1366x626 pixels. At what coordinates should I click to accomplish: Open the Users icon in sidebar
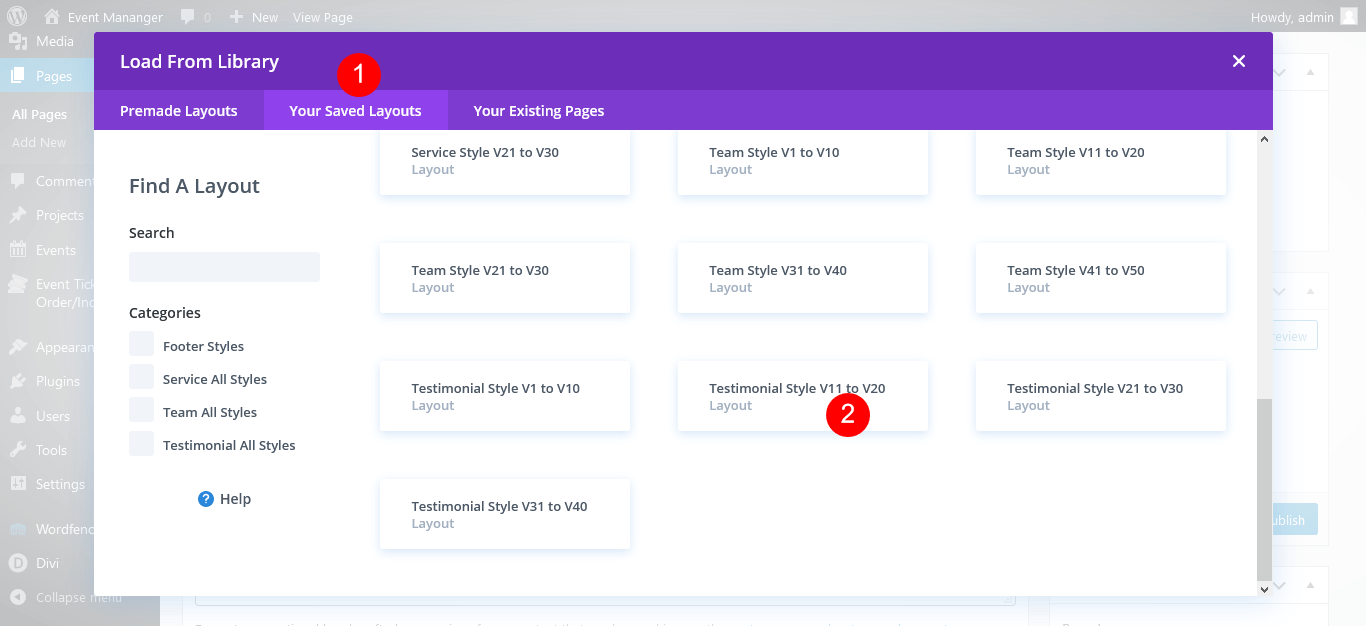tap(18, 416)
